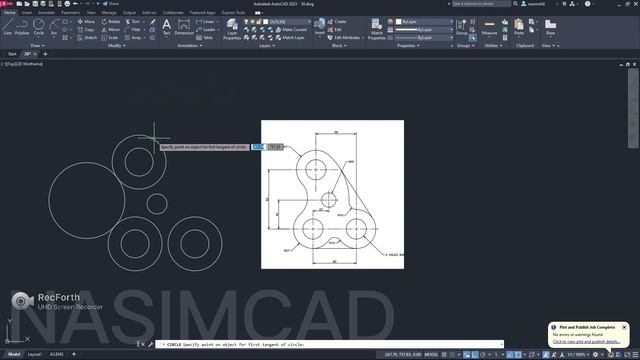Expand the Modify panel
The image size is (640, 360).
117,46
